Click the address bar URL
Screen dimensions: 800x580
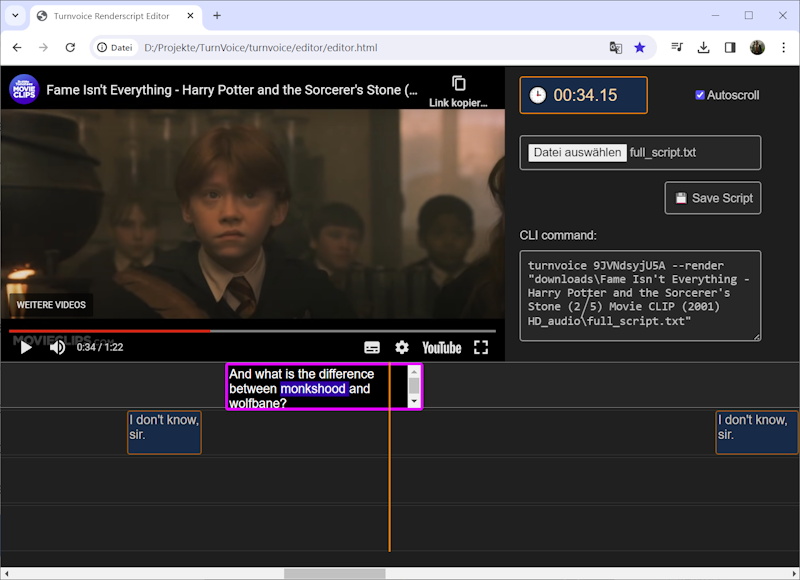tap(261, 47)
